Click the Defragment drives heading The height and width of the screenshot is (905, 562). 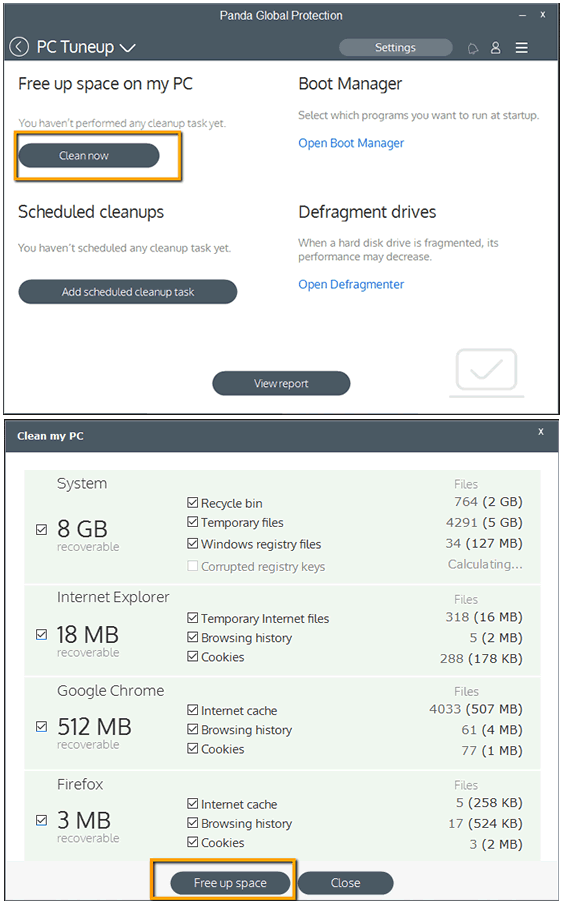pyautogui.click(x=367, y=212)
